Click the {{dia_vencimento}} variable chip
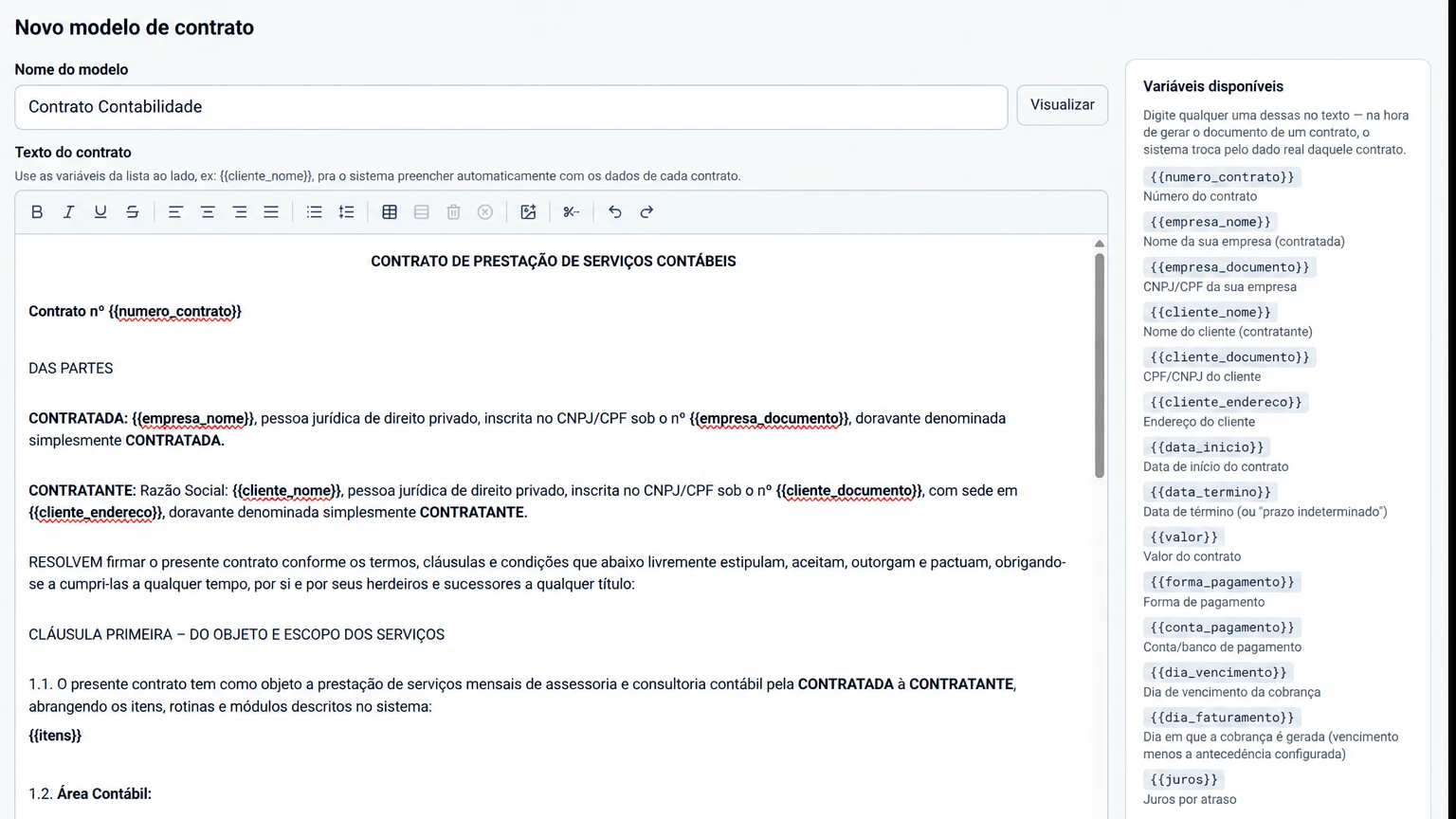 (1218, 672)
